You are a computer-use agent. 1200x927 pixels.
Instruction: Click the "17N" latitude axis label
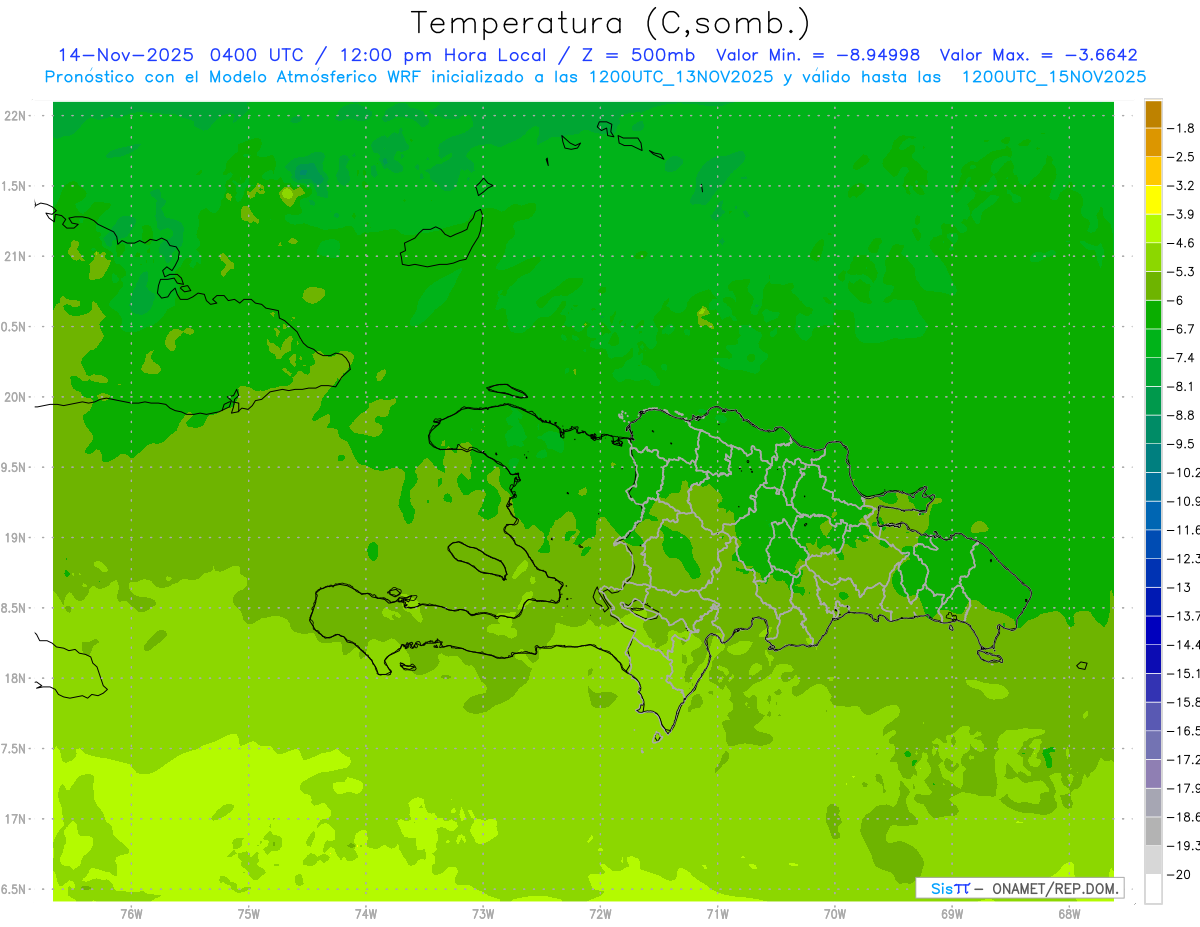(x=15, y=819)
